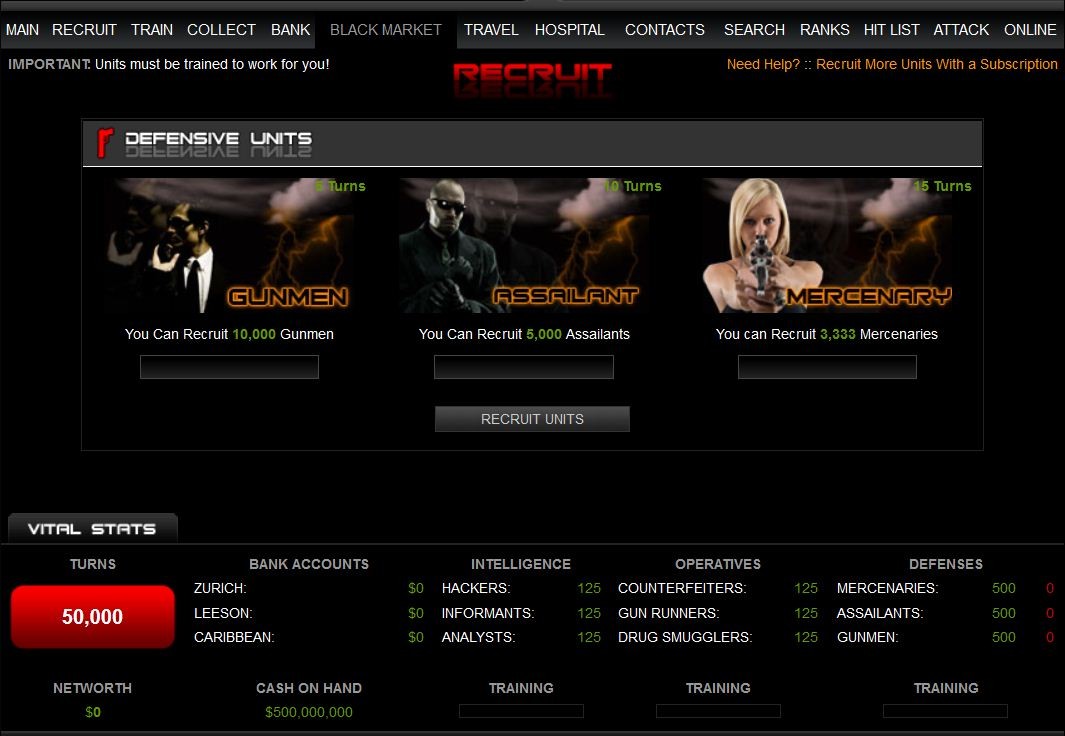Click the INFORMANTS intelligence label
This screenshot has width=1065, height=736.
488,613
